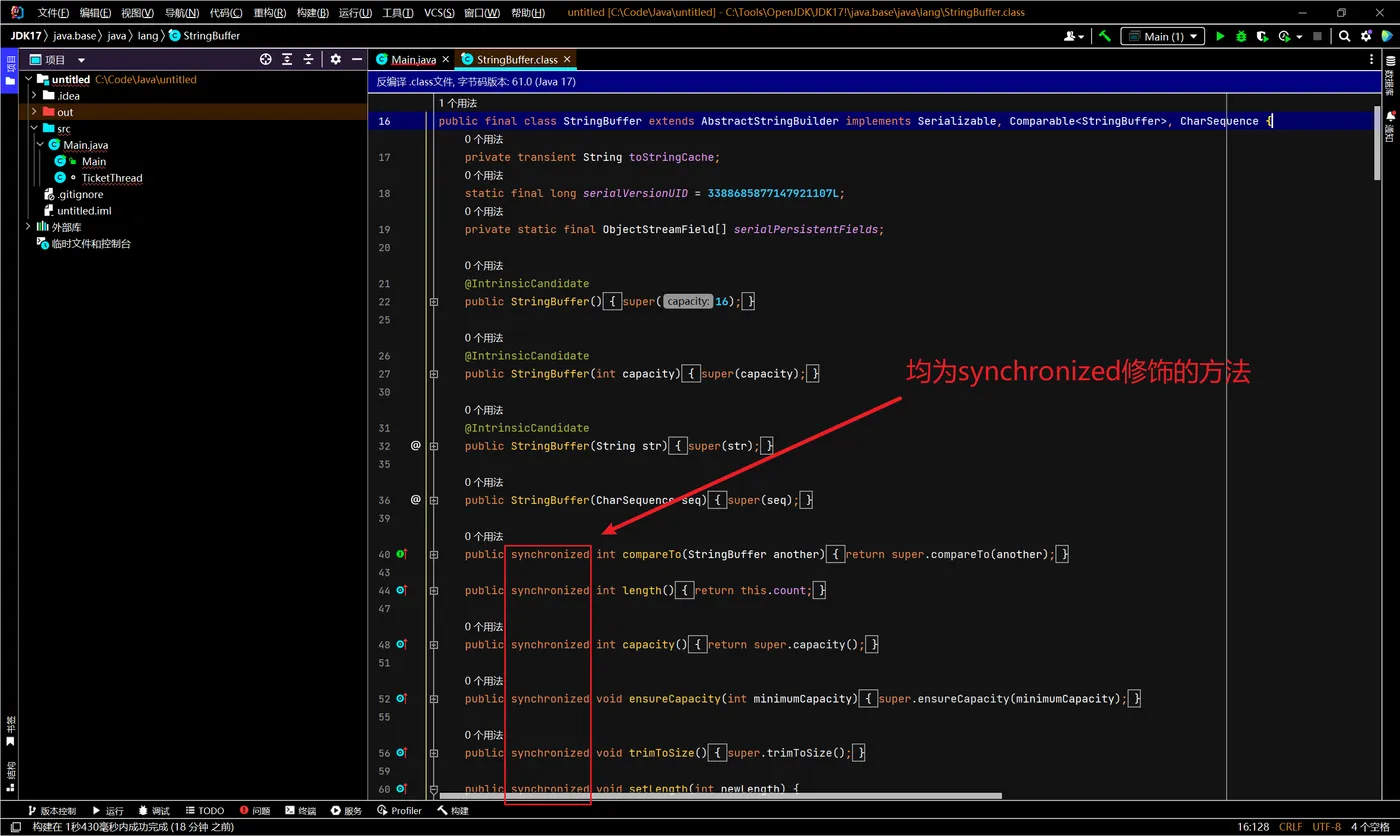Viewport: 1400px width, 836px height.
Task: Click line separator CRLF in status bar
Action: (1290, 827)
